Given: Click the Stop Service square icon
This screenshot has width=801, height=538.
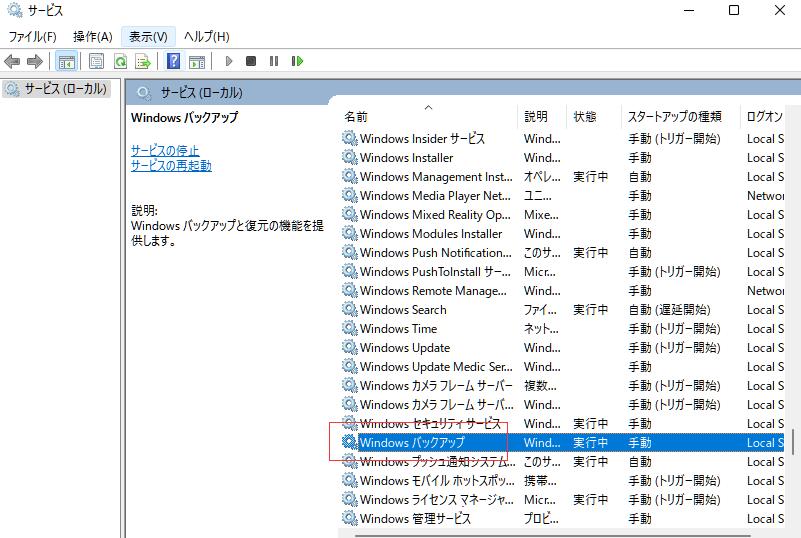Looking at the screenshot, I should (x=251, y=61).
